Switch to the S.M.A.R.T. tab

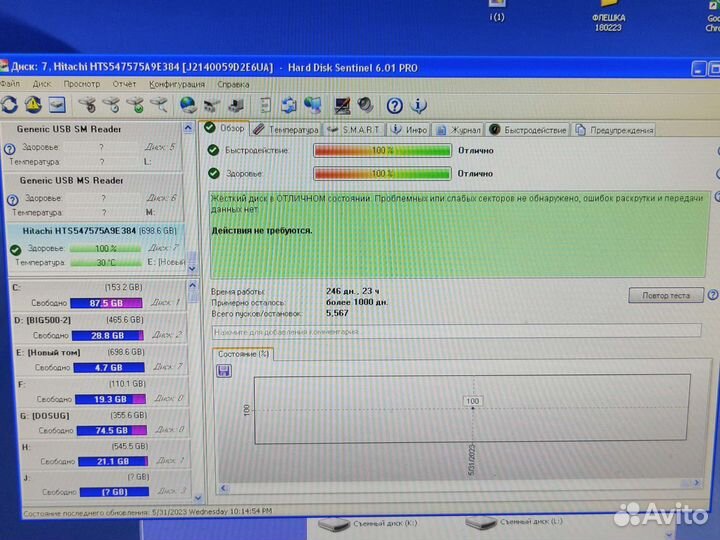[x=354, y=130]
